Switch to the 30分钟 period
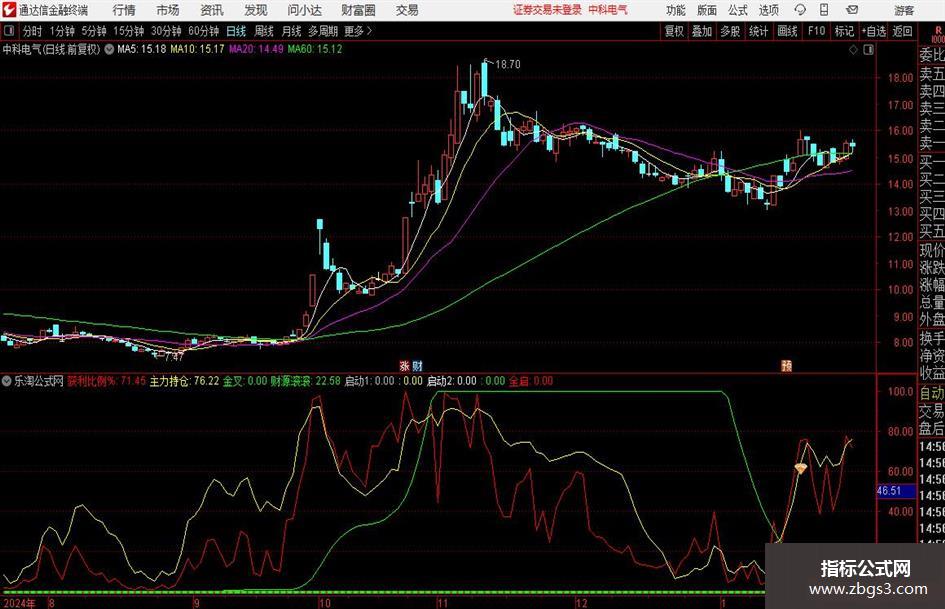Image resolution: width=945 pixels, height=609 pixels. point(166,31)
